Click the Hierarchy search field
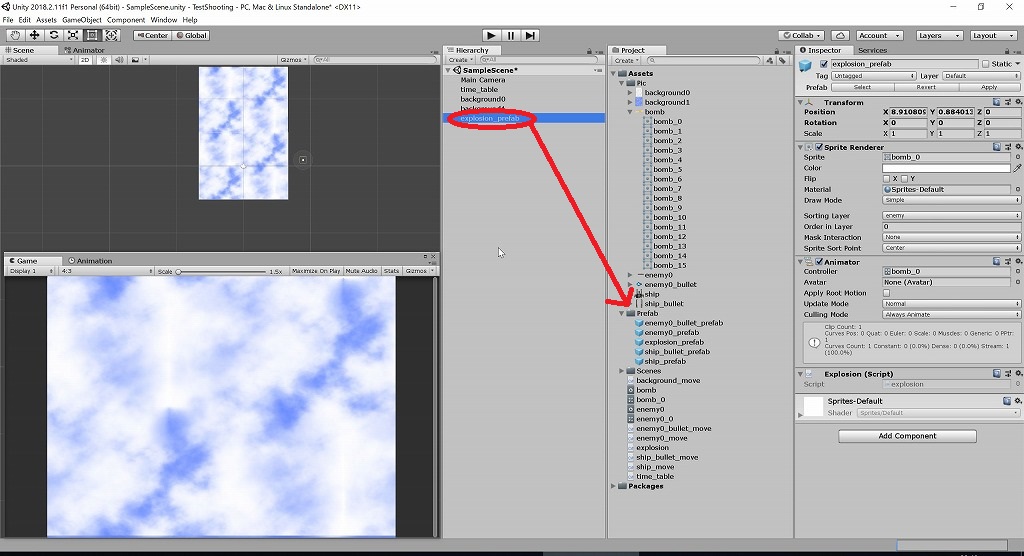1024x556 pixels. (539, 60)
